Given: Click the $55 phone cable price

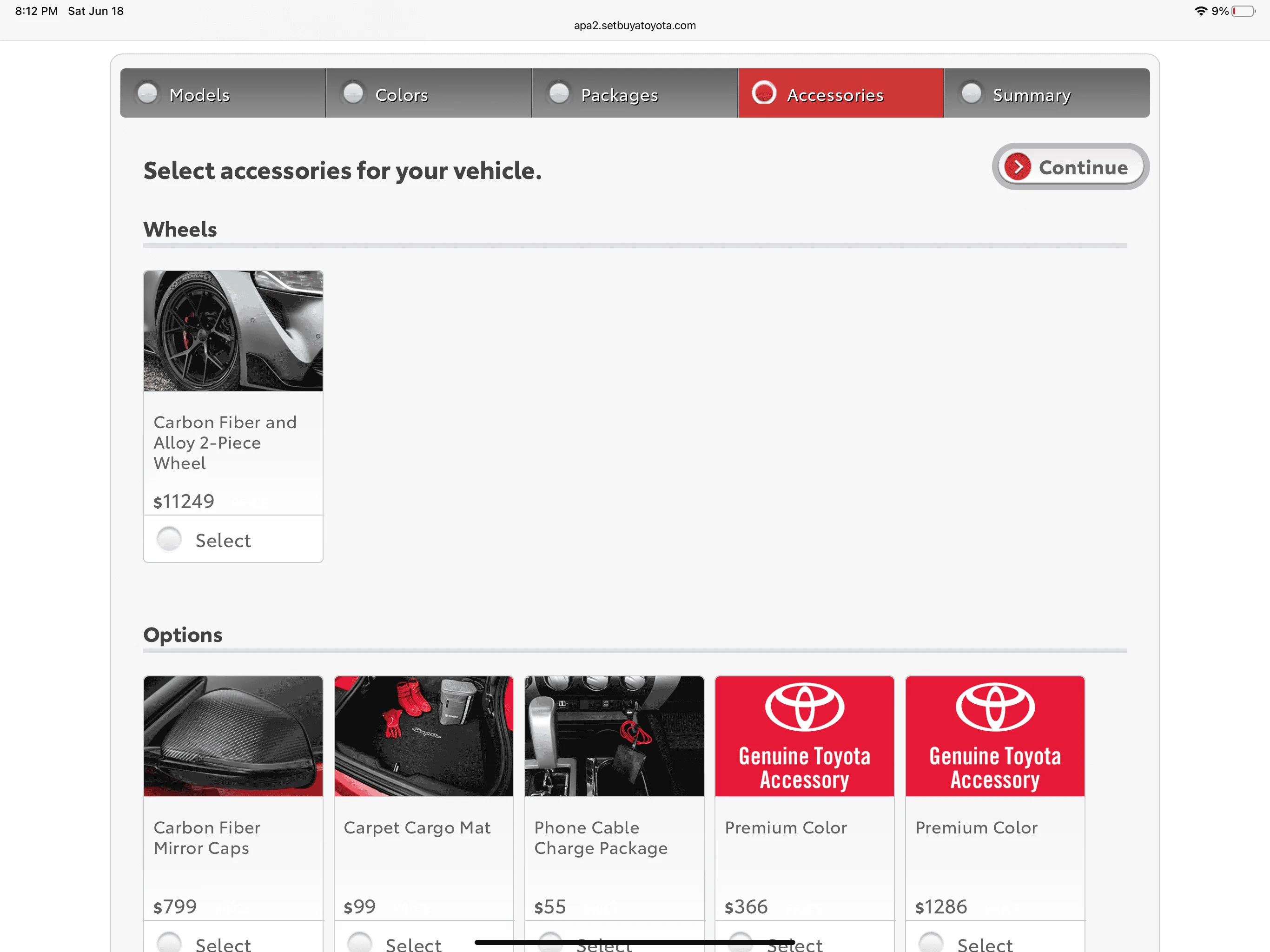Looking at the screenshot, I should click(550, 906).
